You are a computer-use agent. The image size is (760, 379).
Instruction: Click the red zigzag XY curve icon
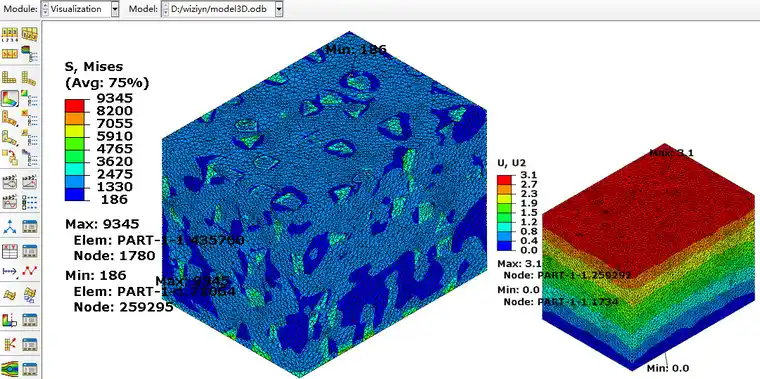[30, 271]
